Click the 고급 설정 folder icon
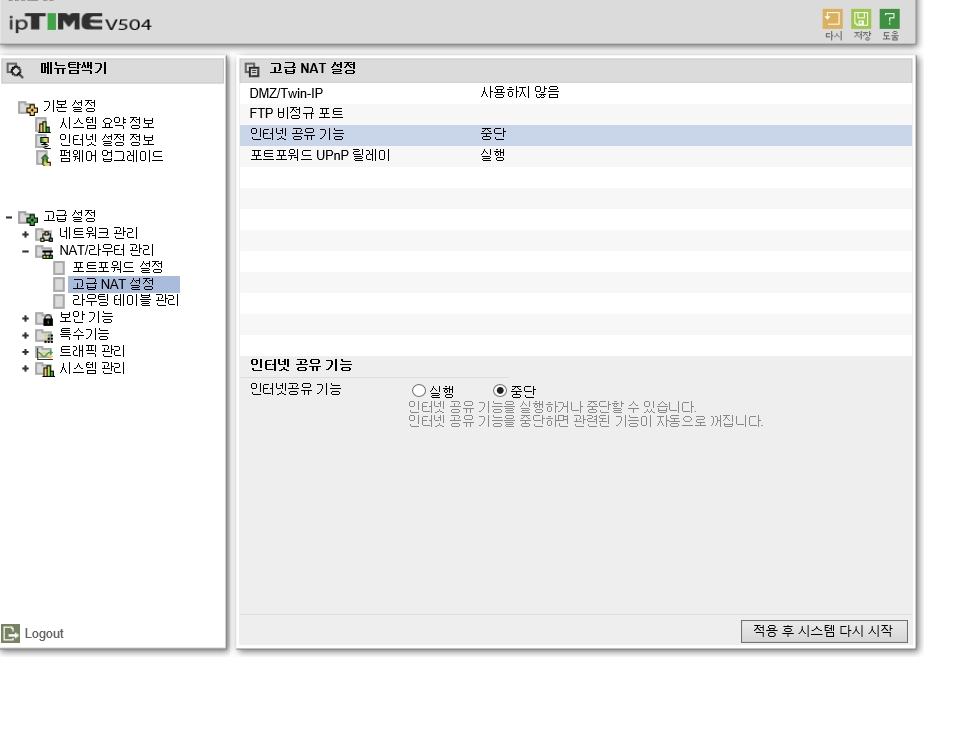973x744 pixels. tap(28, 218)
